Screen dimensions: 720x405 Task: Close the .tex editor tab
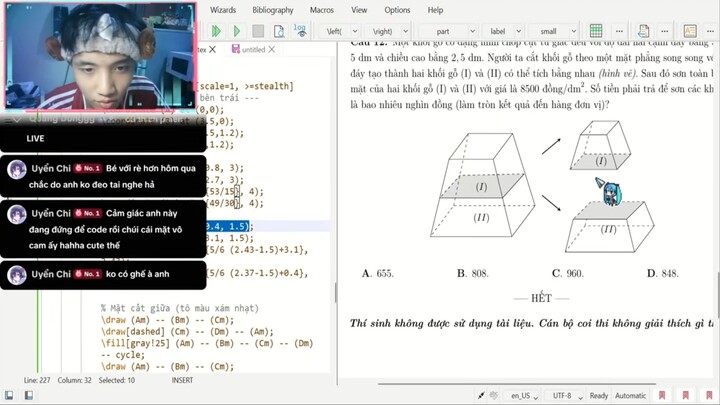coord(212,49)
